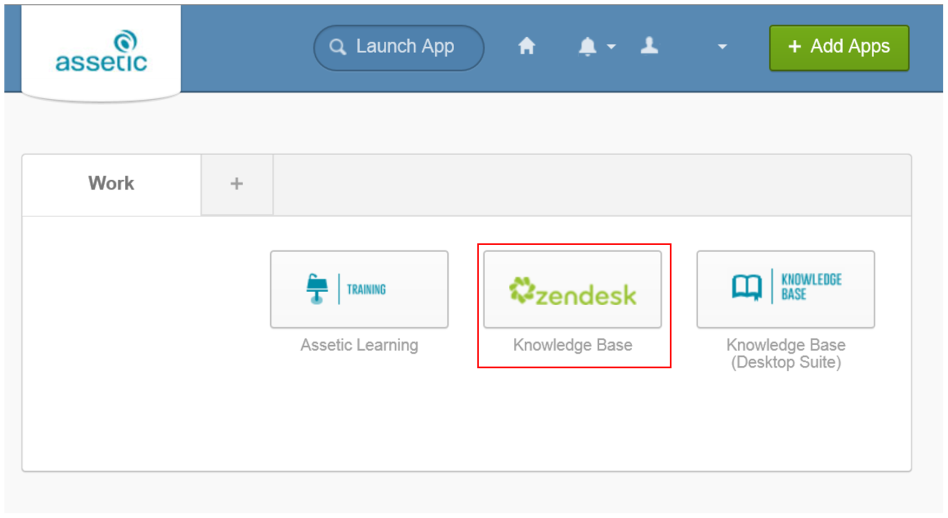Click the user profile icon
The height and width of the screenshot is (518, 948).
tap(649, 46)
